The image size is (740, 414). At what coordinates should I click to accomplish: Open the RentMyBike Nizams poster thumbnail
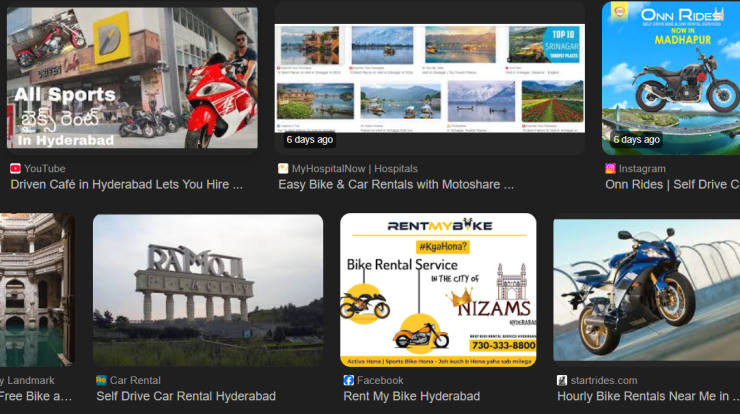[x=438, y=290]
